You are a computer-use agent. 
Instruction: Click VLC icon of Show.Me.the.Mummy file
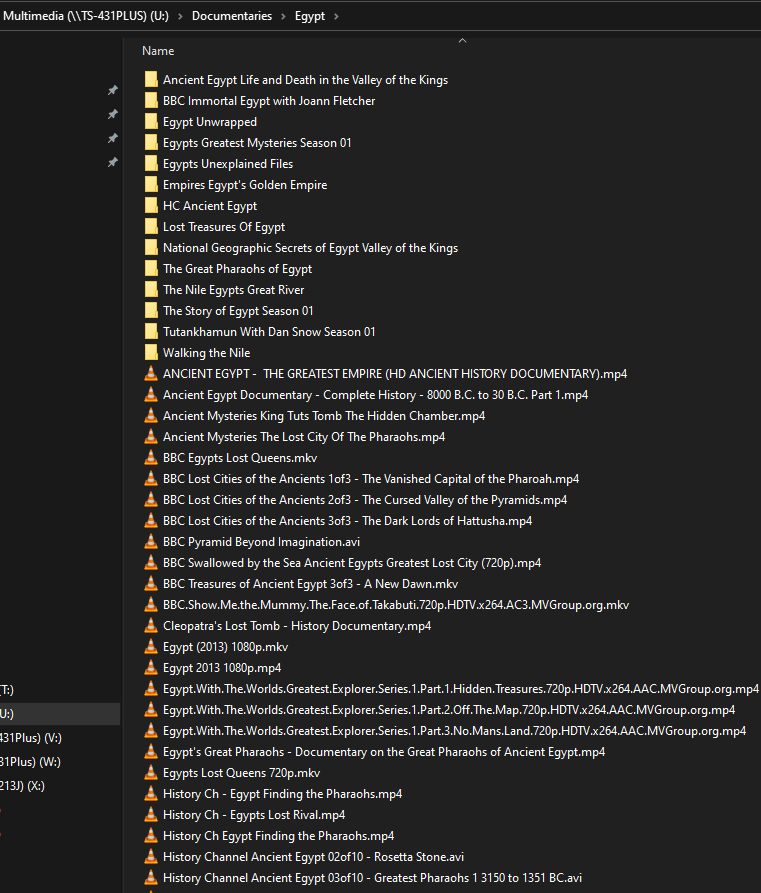[x=151, y=604]
